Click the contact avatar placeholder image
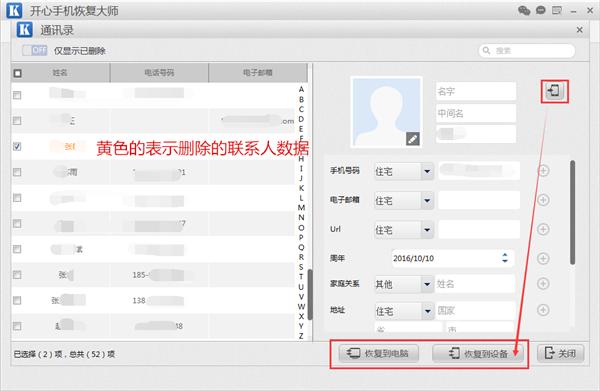 pyautogui.click(x=386, y=112)
